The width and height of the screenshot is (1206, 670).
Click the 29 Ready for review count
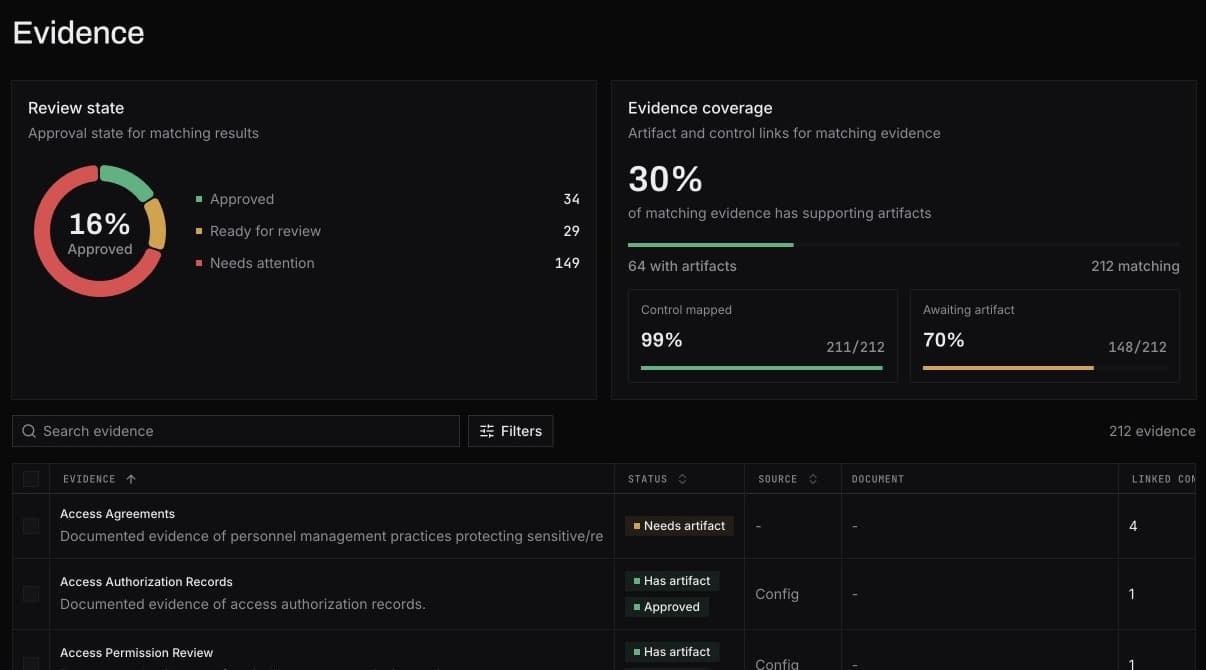[571, 231]
